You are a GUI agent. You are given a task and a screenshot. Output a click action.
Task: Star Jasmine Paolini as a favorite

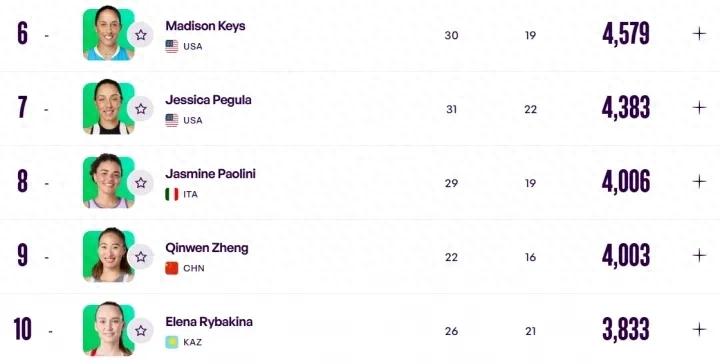[x=141, y=183]
